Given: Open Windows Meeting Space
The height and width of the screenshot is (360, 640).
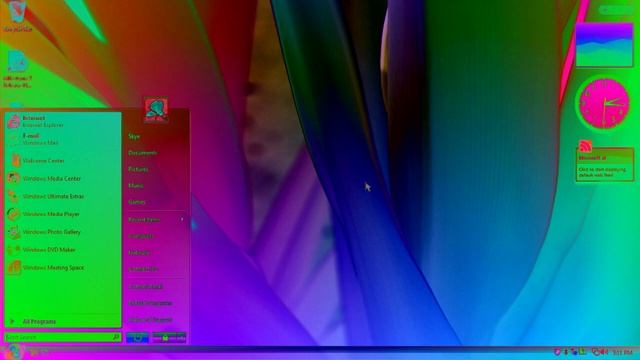Looking at the screenshot, I should point(62,268).
